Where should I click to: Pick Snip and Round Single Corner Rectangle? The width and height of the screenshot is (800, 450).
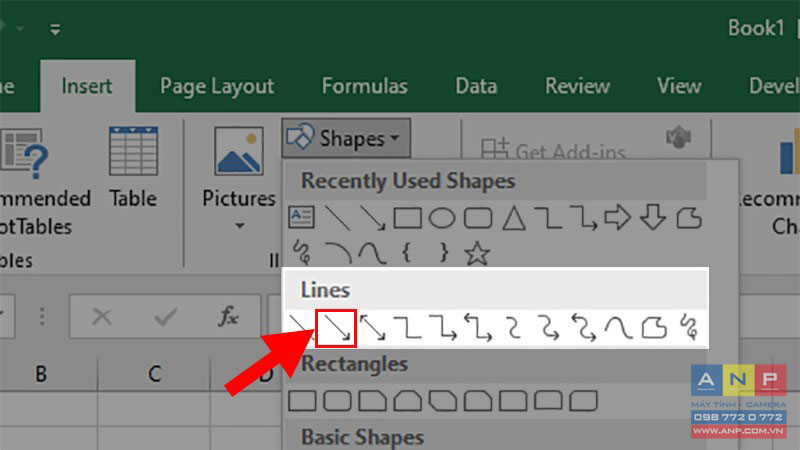tap(478, 401)
